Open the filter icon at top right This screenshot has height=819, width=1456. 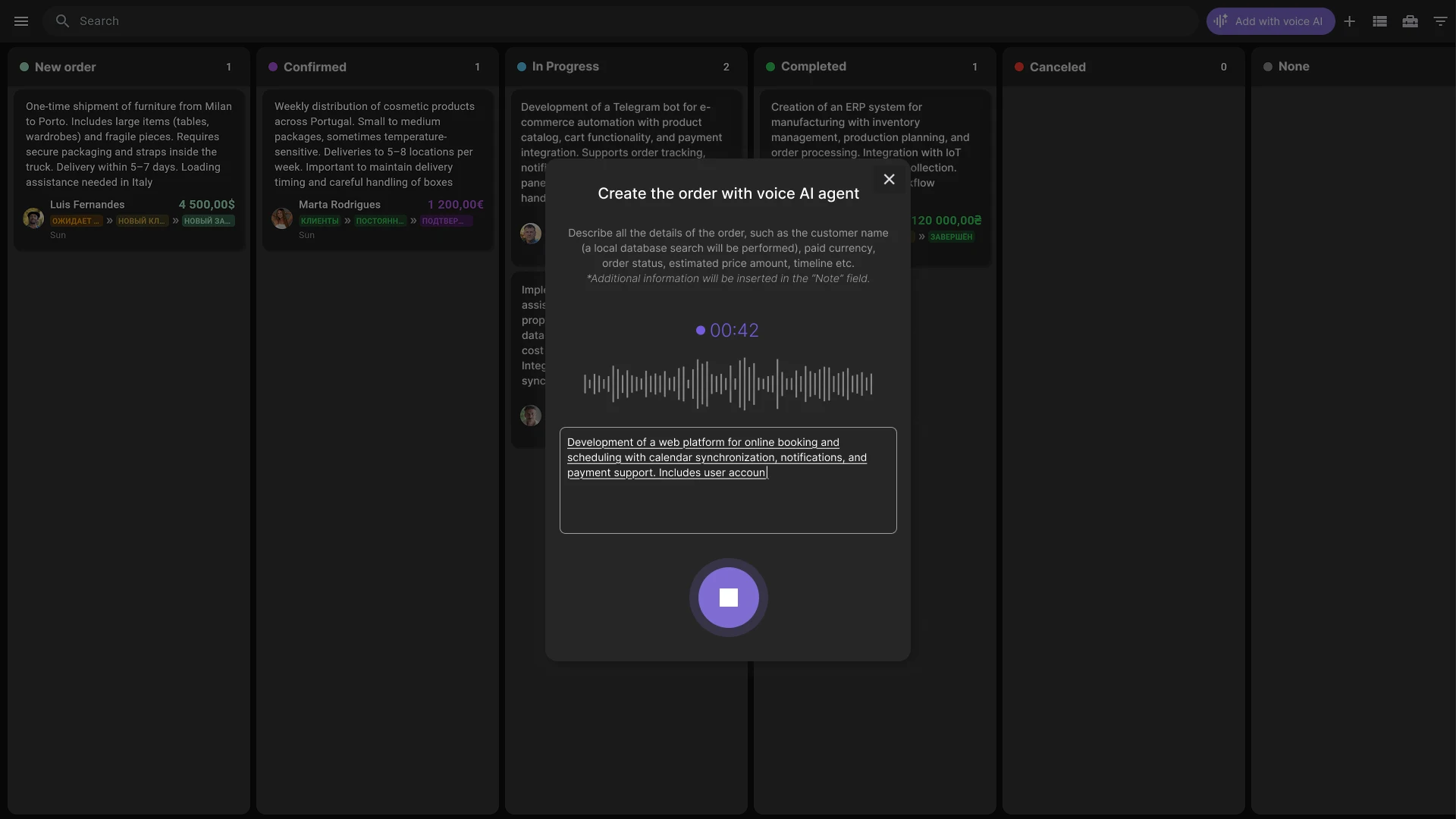tap(1439, 20)
